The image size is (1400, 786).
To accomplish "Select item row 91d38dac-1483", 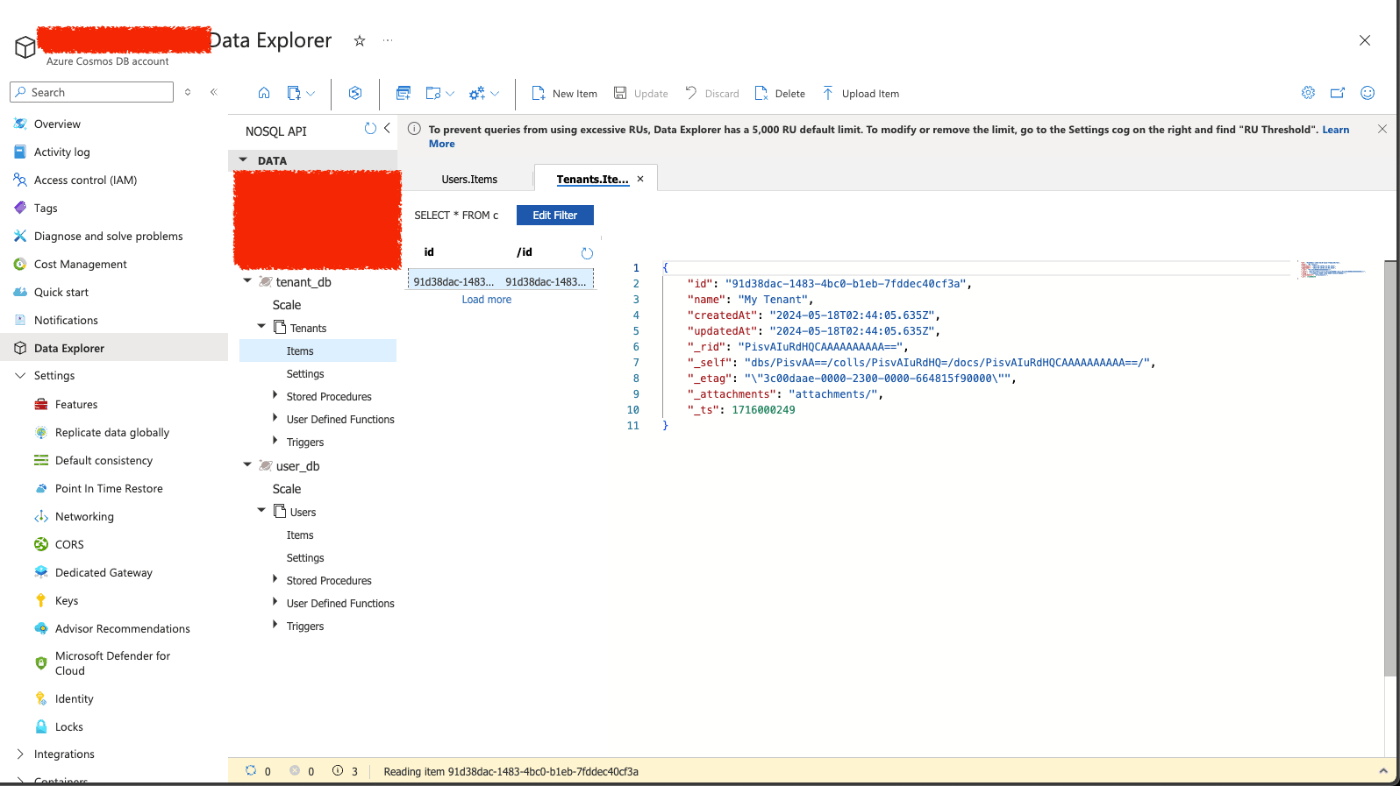I will coord(501,282).
